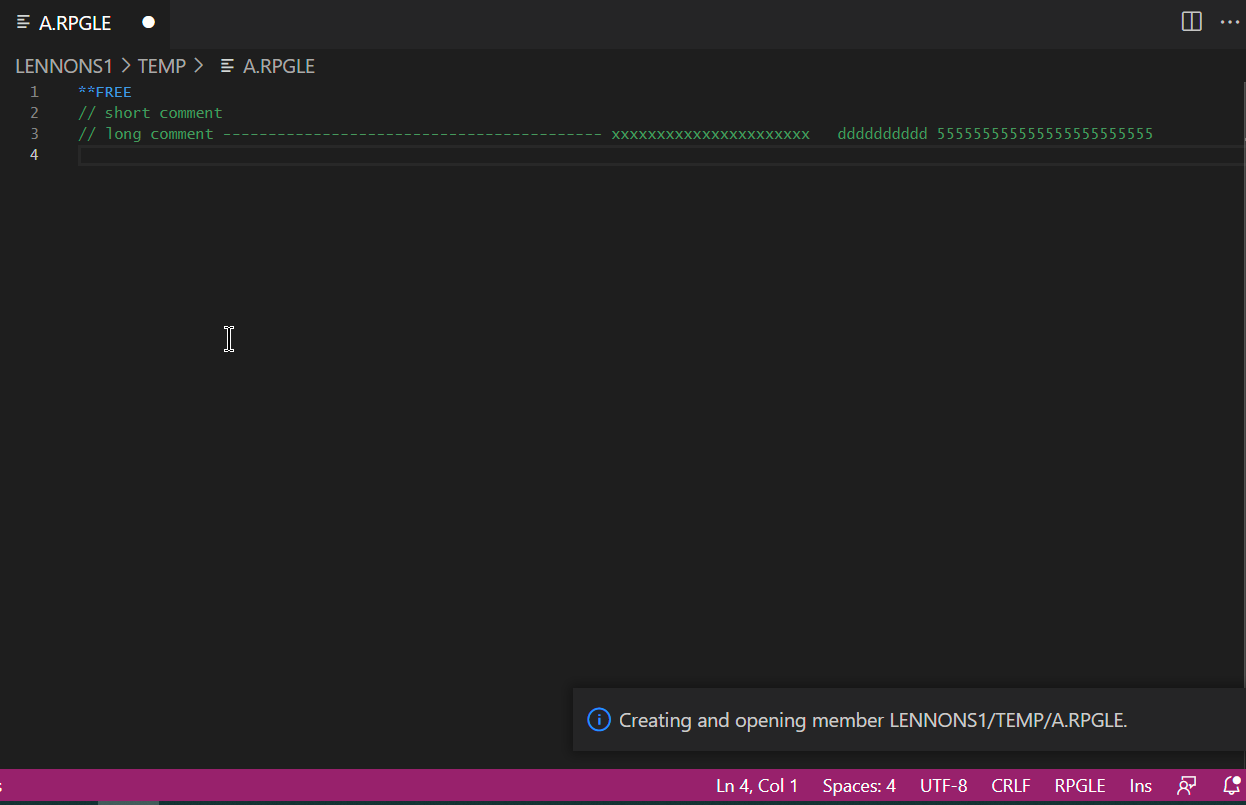This screenshot has height=805, width=1246.
Task: Click the notifications bell in the status bar
Action: [x=1230, y=786]
